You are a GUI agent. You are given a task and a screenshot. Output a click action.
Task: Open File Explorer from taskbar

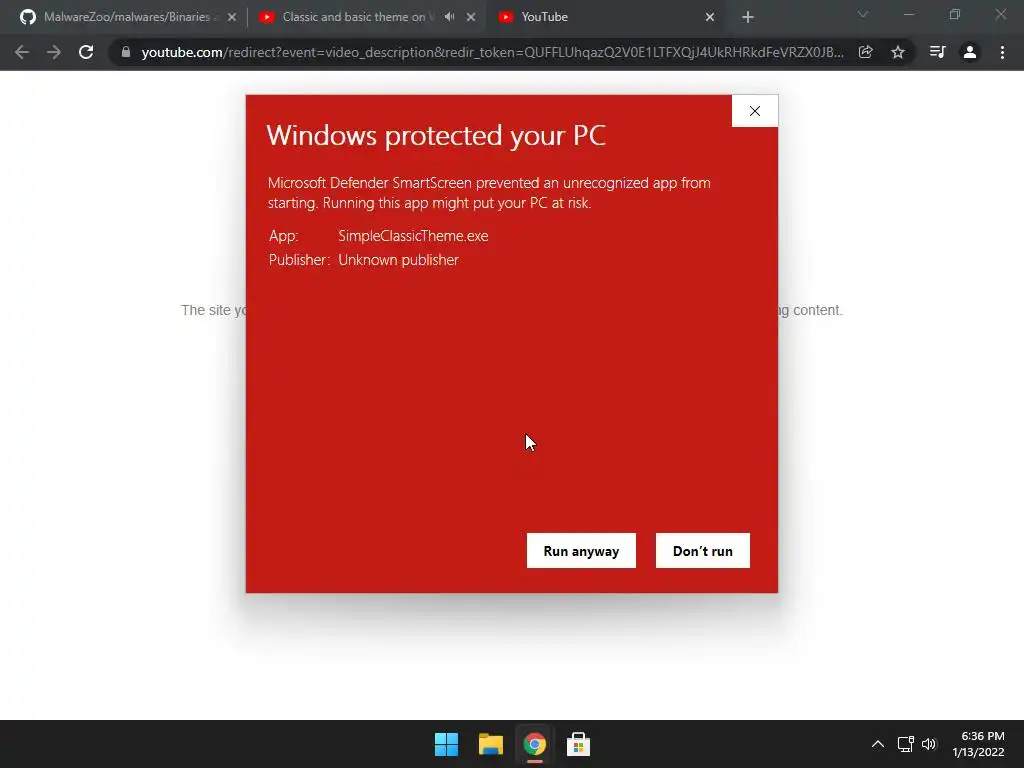(x=490, y=744)
